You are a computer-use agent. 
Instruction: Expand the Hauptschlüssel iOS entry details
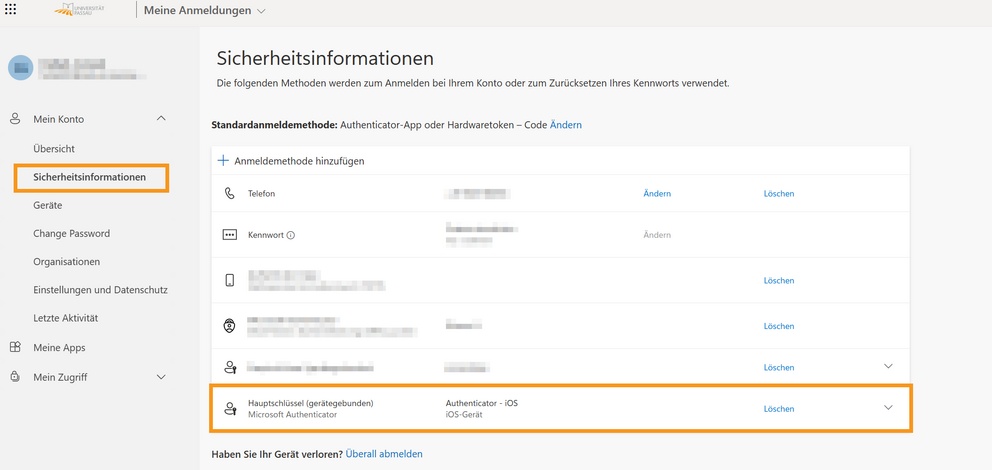pos(888,408)
